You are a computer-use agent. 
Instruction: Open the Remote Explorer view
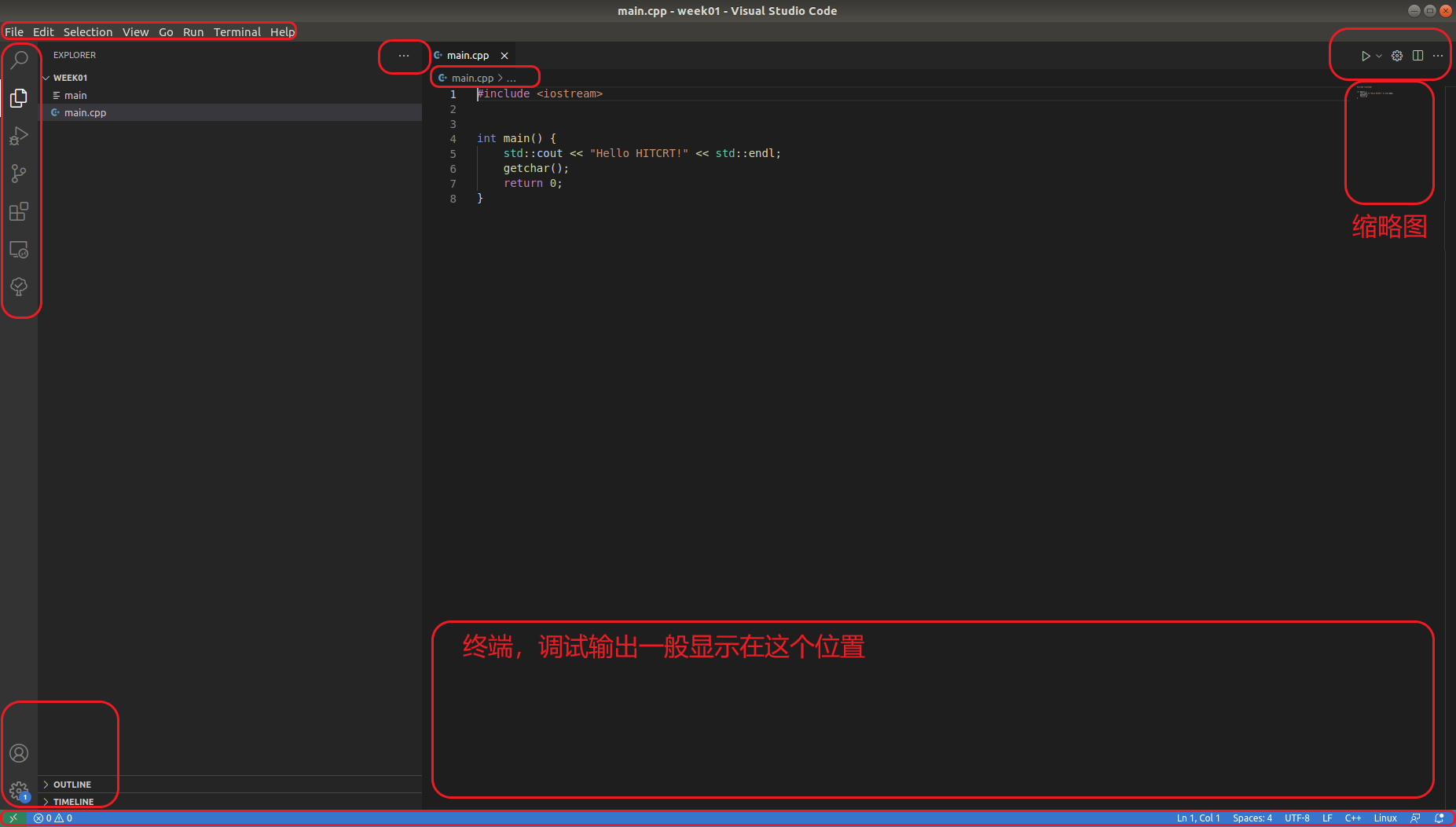pos(19,250)
